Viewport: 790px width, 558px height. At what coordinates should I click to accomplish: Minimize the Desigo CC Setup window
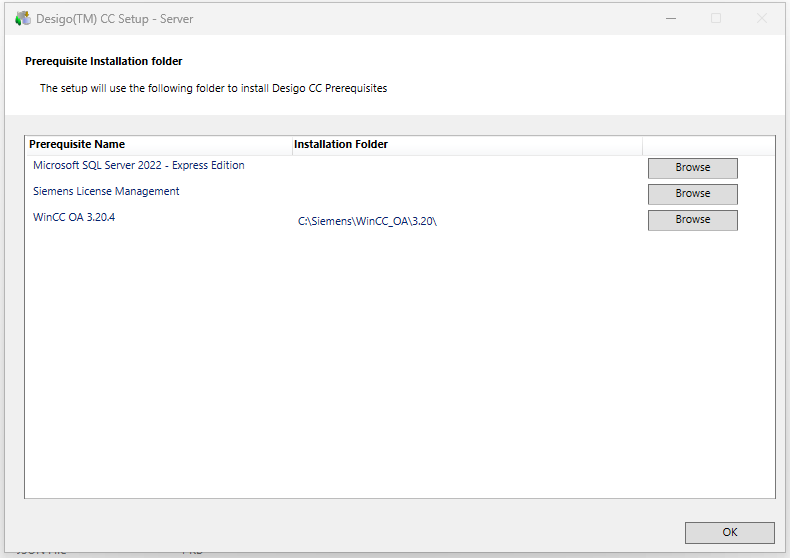(x=669, y=18)
